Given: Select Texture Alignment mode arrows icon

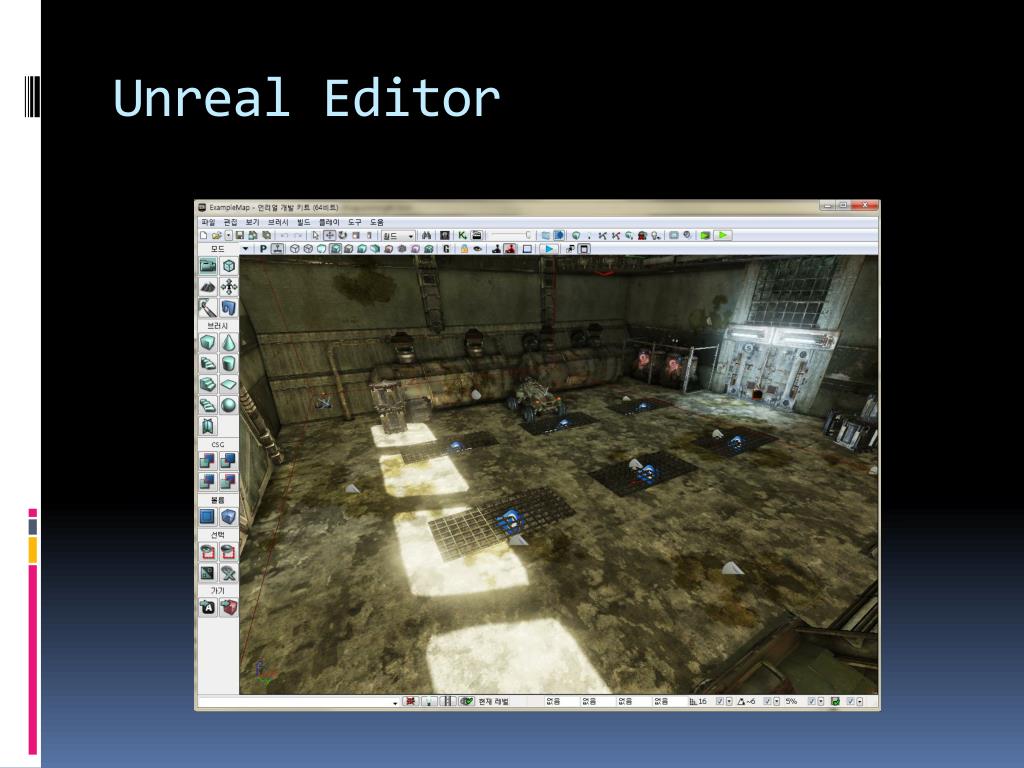Looking at the screenshot, I should 229,287.
